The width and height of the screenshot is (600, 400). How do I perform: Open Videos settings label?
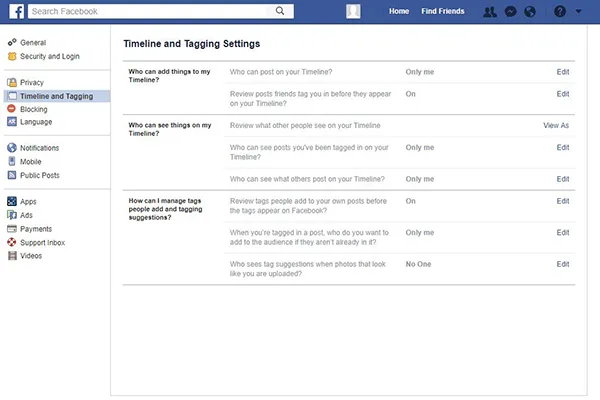click(x=31, y=256)
